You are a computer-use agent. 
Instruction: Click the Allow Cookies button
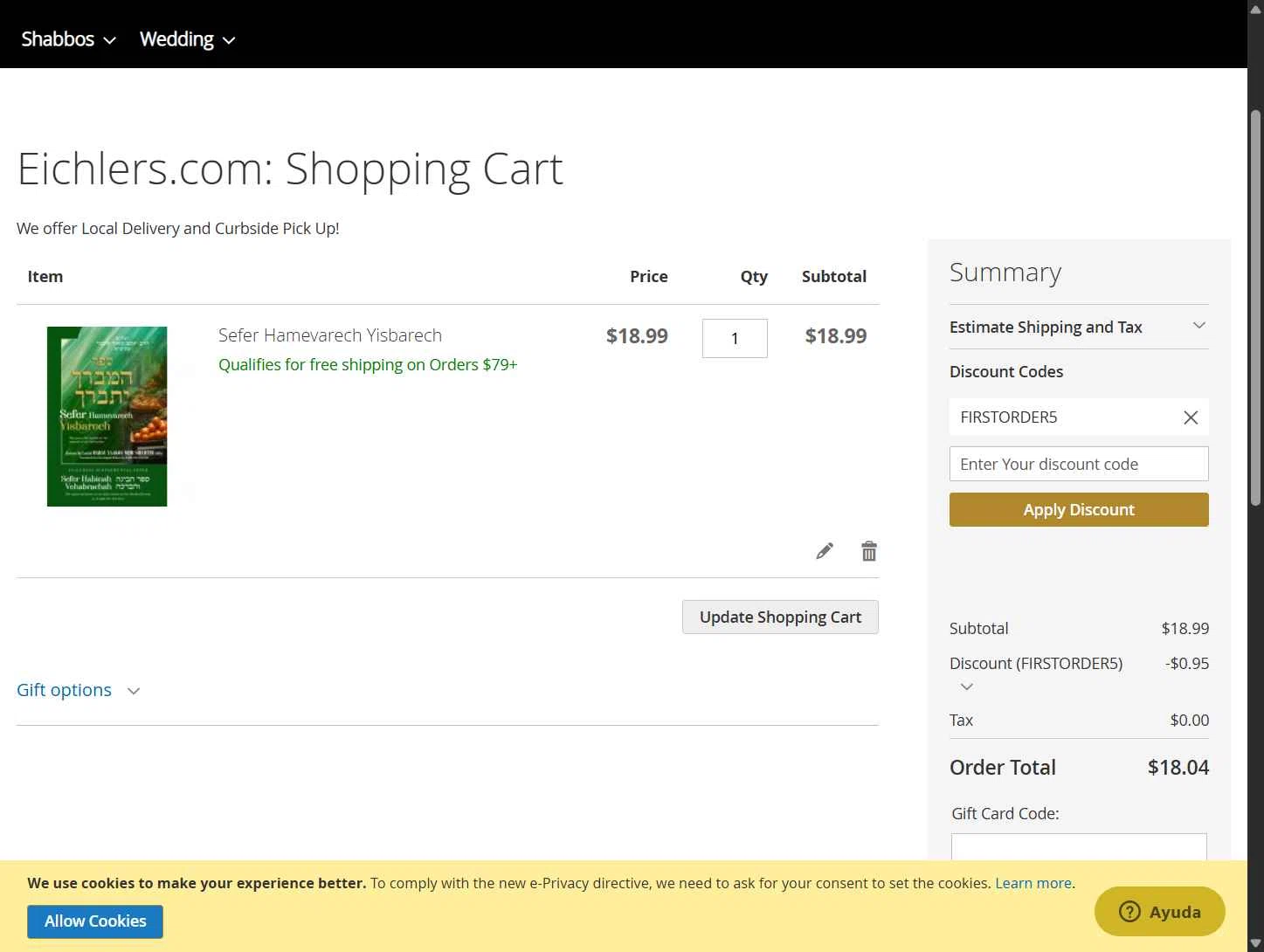tap(95, 921)
